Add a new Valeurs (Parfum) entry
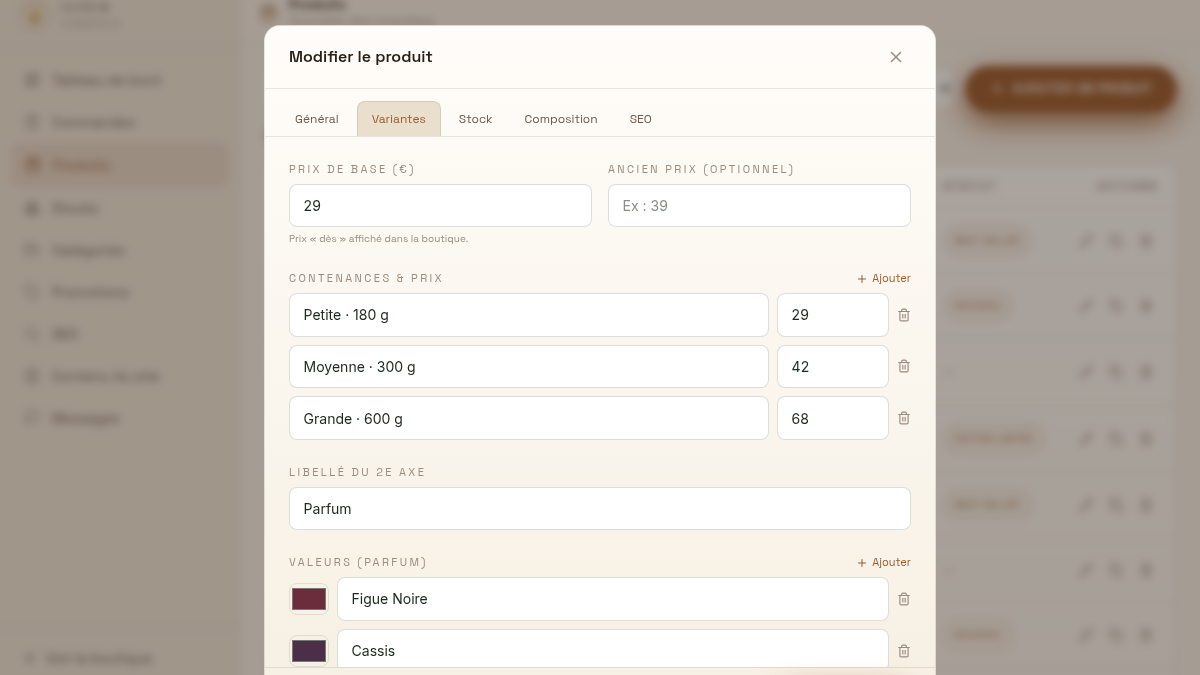 click(x=884, y=562)
